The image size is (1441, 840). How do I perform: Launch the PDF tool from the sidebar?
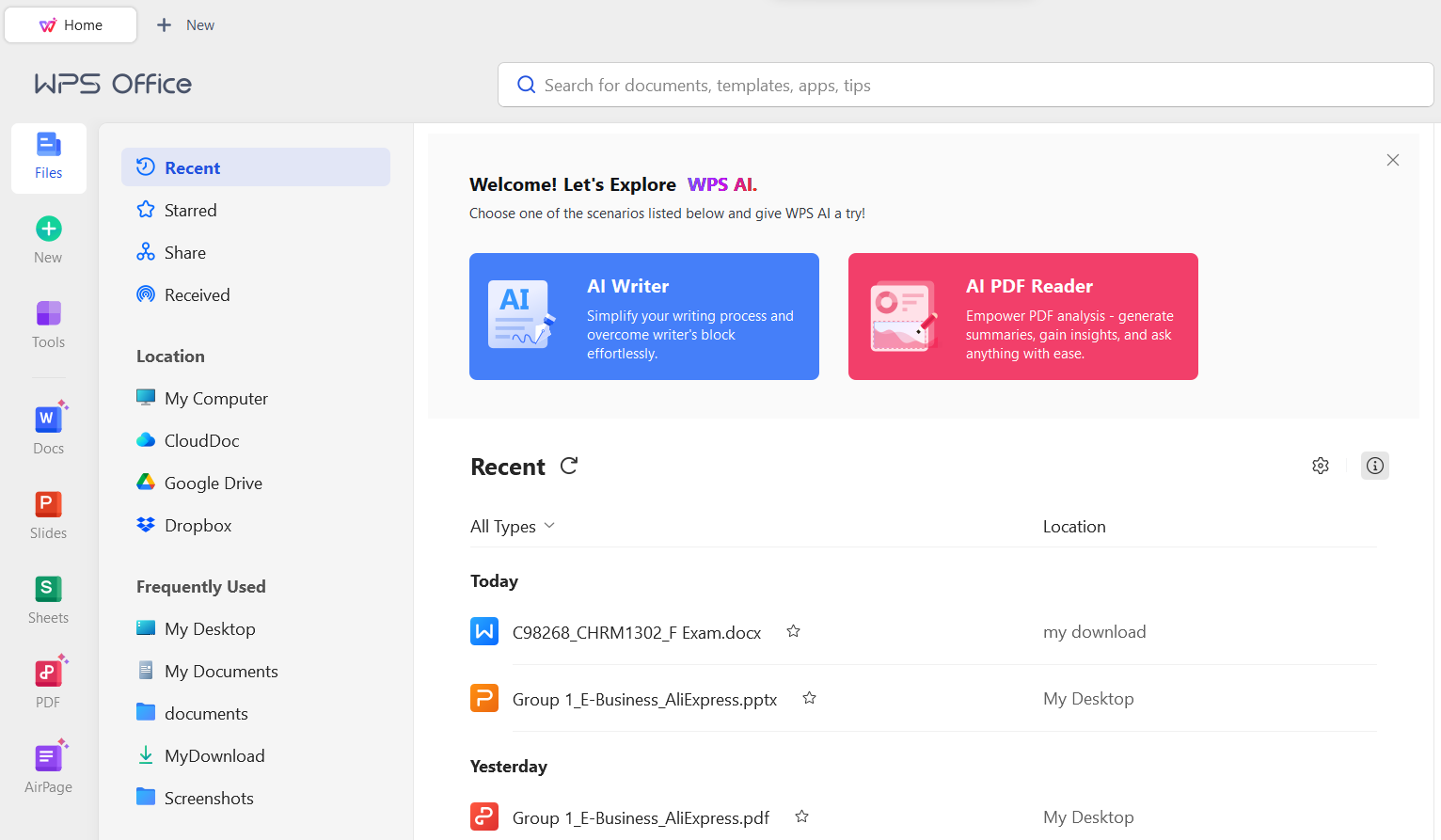(48, 681)
